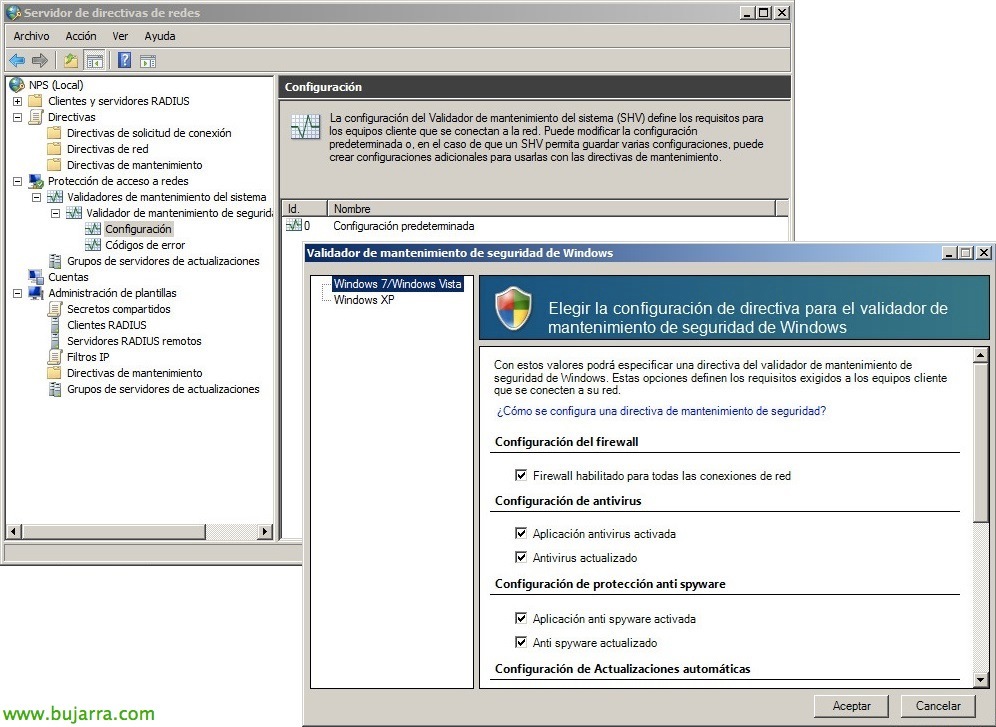Collapse Validadores de mantenimiento del sistema node

coord(37,197)
